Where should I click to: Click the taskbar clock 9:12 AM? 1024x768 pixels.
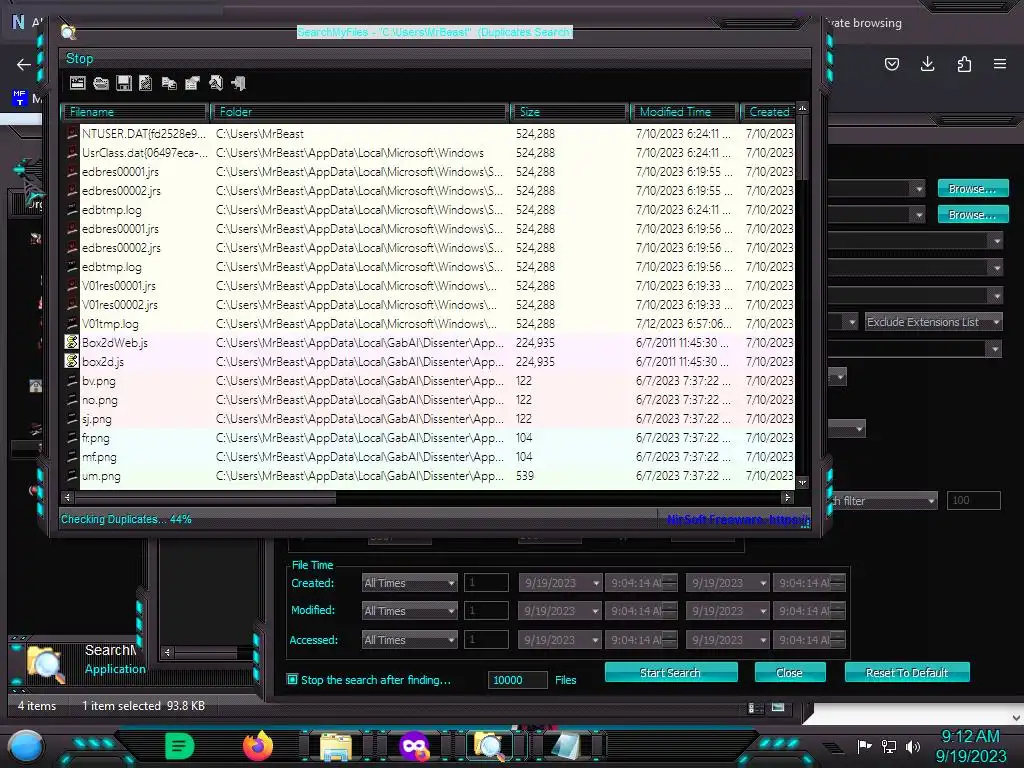[x=970, y=737]
